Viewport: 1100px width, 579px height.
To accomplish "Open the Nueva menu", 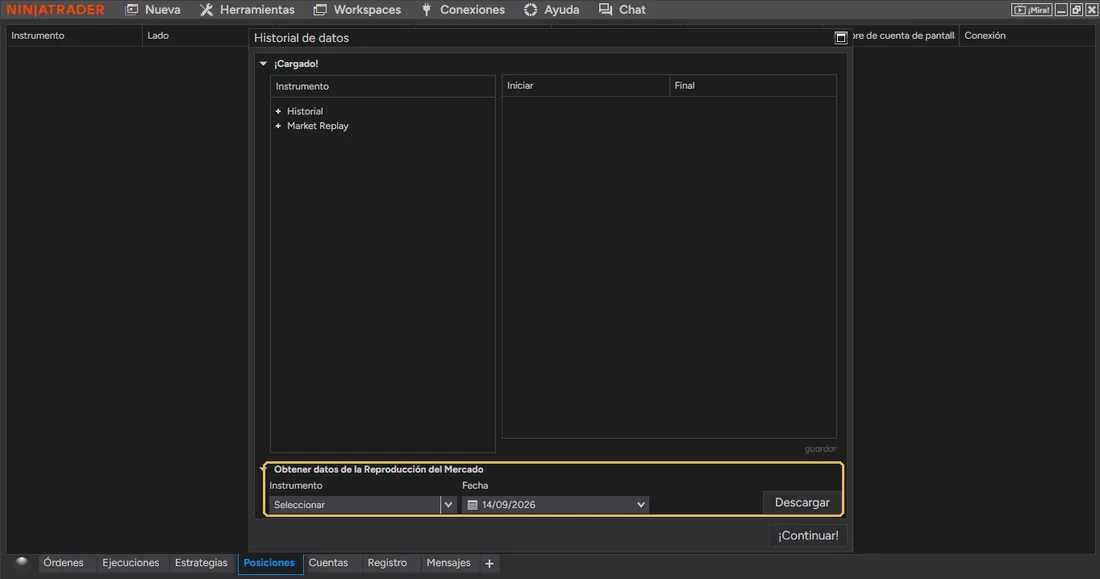I will click(x=152, y=10).
